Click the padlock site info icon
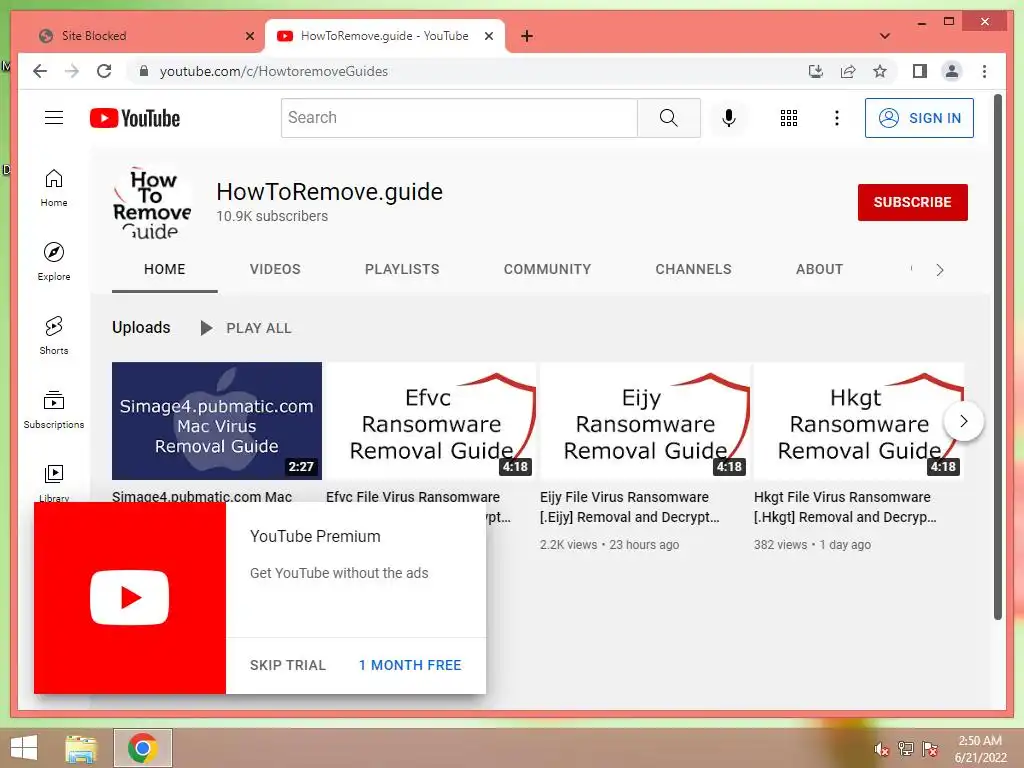The width and height of the screenshot is (1024, 768). point(144,71)
